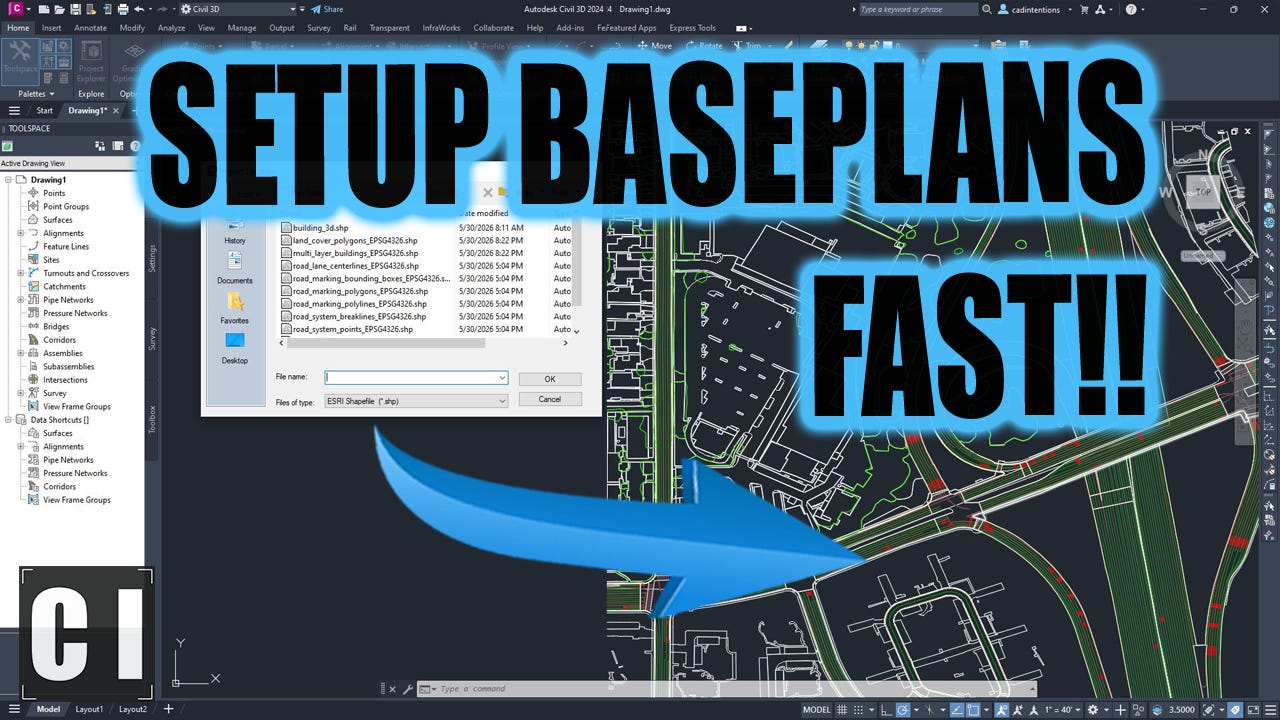The width and height of the screenshot is (1280, 720).
Task: Click Documents in the file dialog sidebar
Action: click(235, 267)
